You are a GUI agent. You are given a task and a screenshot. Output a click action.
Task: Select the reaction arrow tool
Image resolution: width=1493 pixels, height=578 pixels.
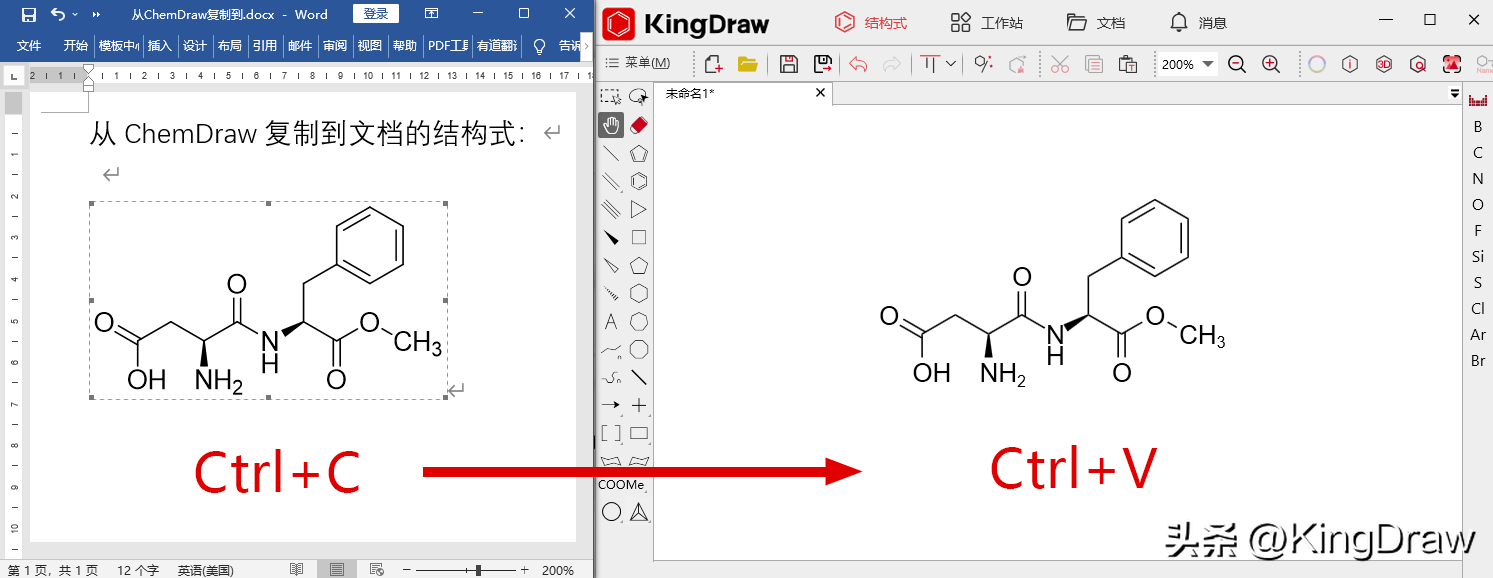610,405
